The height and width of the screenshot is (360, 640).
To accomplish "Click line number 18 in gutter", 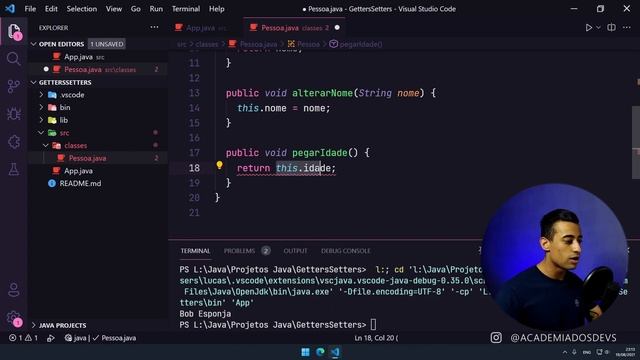I will [194, 168].
